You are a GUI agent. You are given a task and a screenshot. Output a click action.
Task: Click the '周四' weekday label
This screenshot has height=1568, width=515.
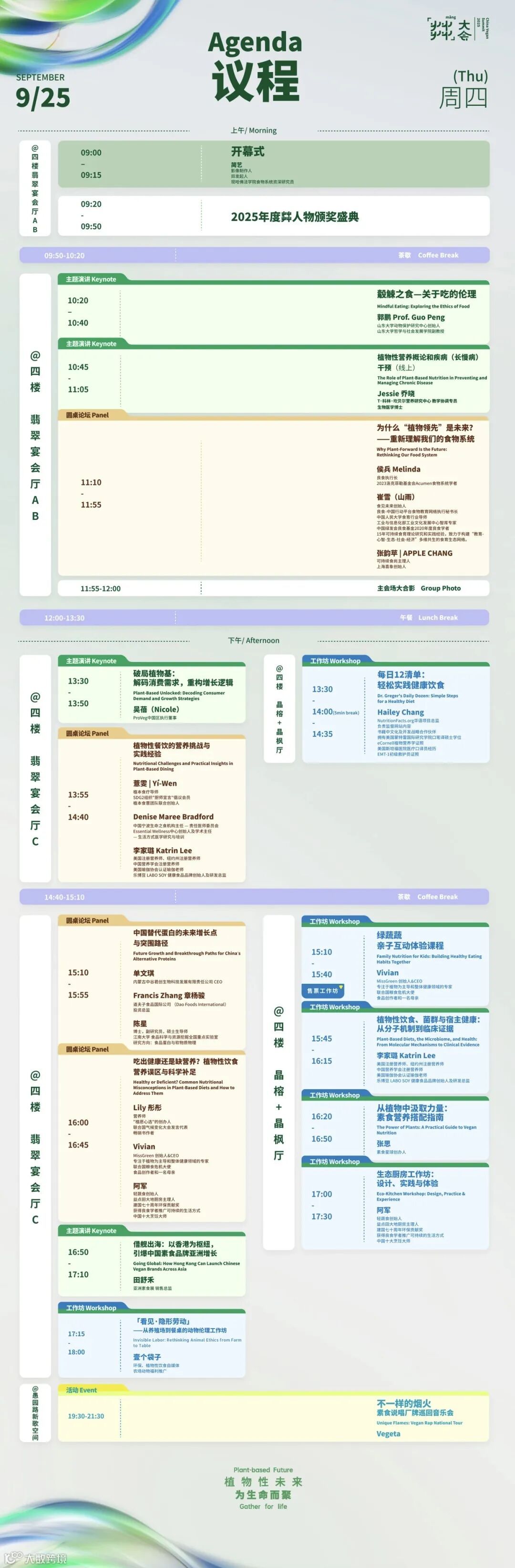pos(464,97)
